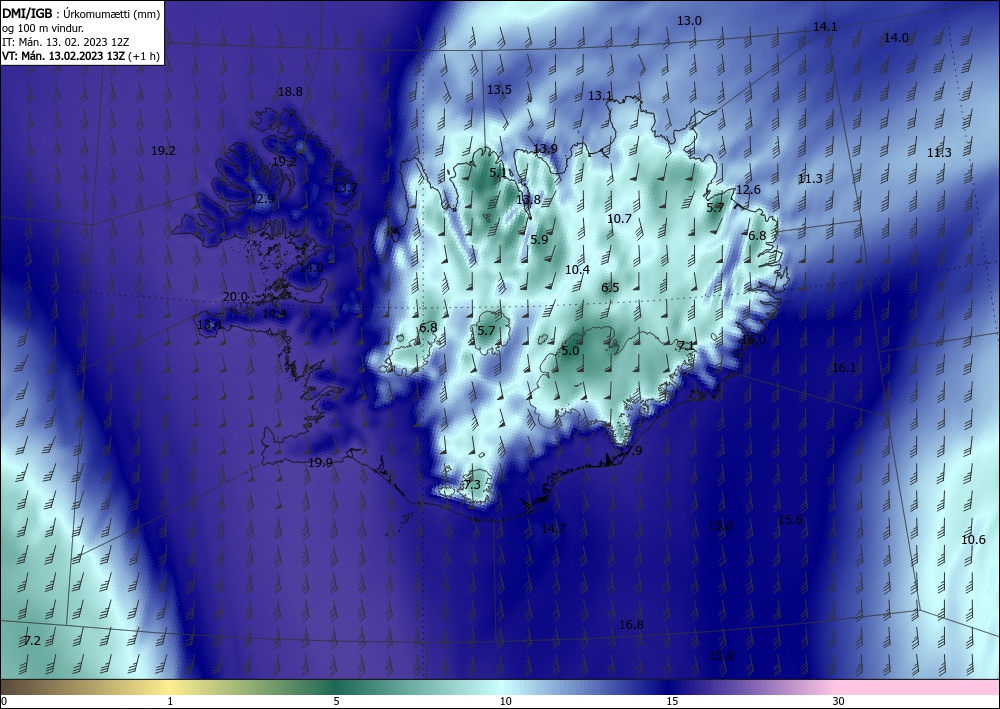Screen dimensions: 1000x709
Task: Click the 19.9 value on the map
Action: click(320, 463)
